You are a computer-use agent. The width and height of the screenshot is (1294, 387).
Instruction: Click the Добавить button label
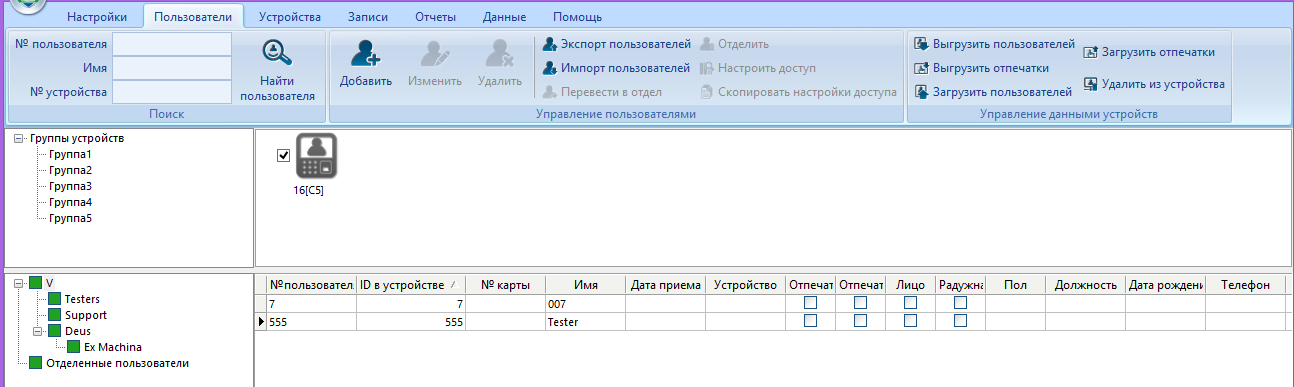tap(366, 81)
